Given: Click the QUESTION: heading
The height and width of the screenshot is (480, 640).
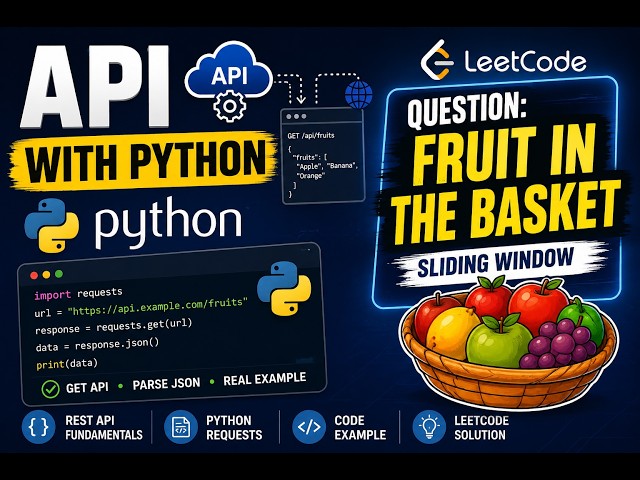Looking at the screenshot, I should click(x=467, y=108).
